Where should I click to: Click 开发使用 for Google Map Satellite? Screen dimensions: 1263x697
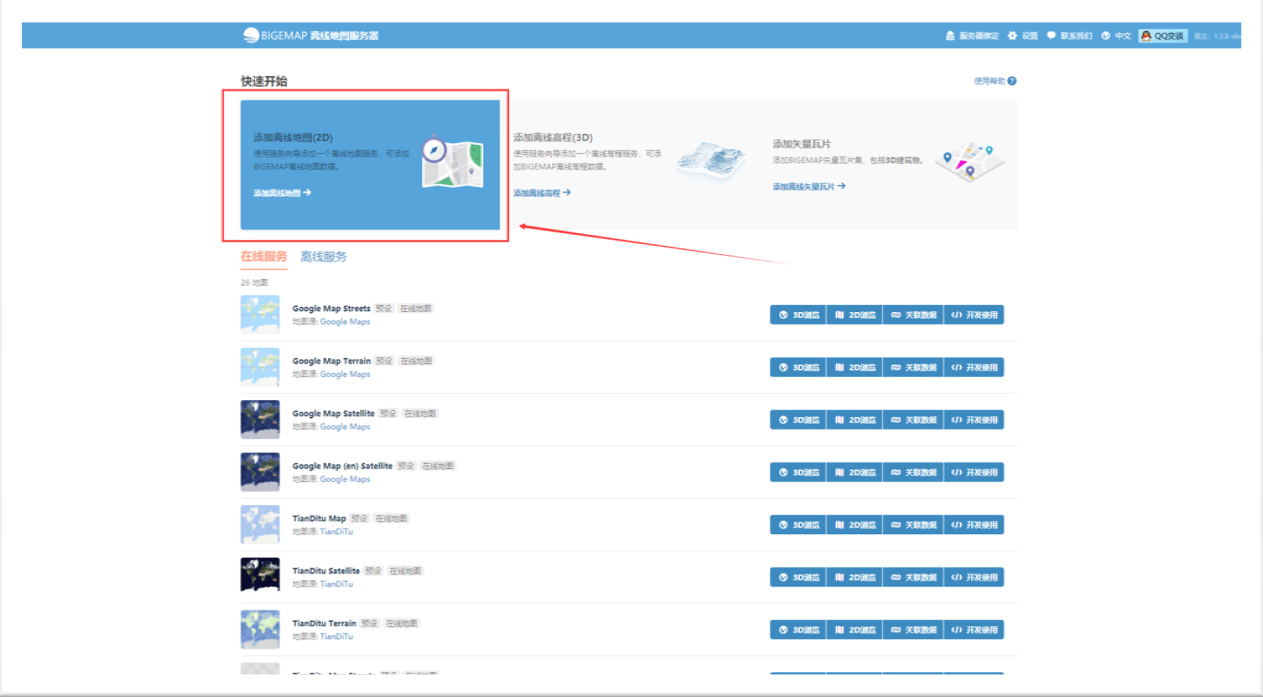tap(974, 420)
